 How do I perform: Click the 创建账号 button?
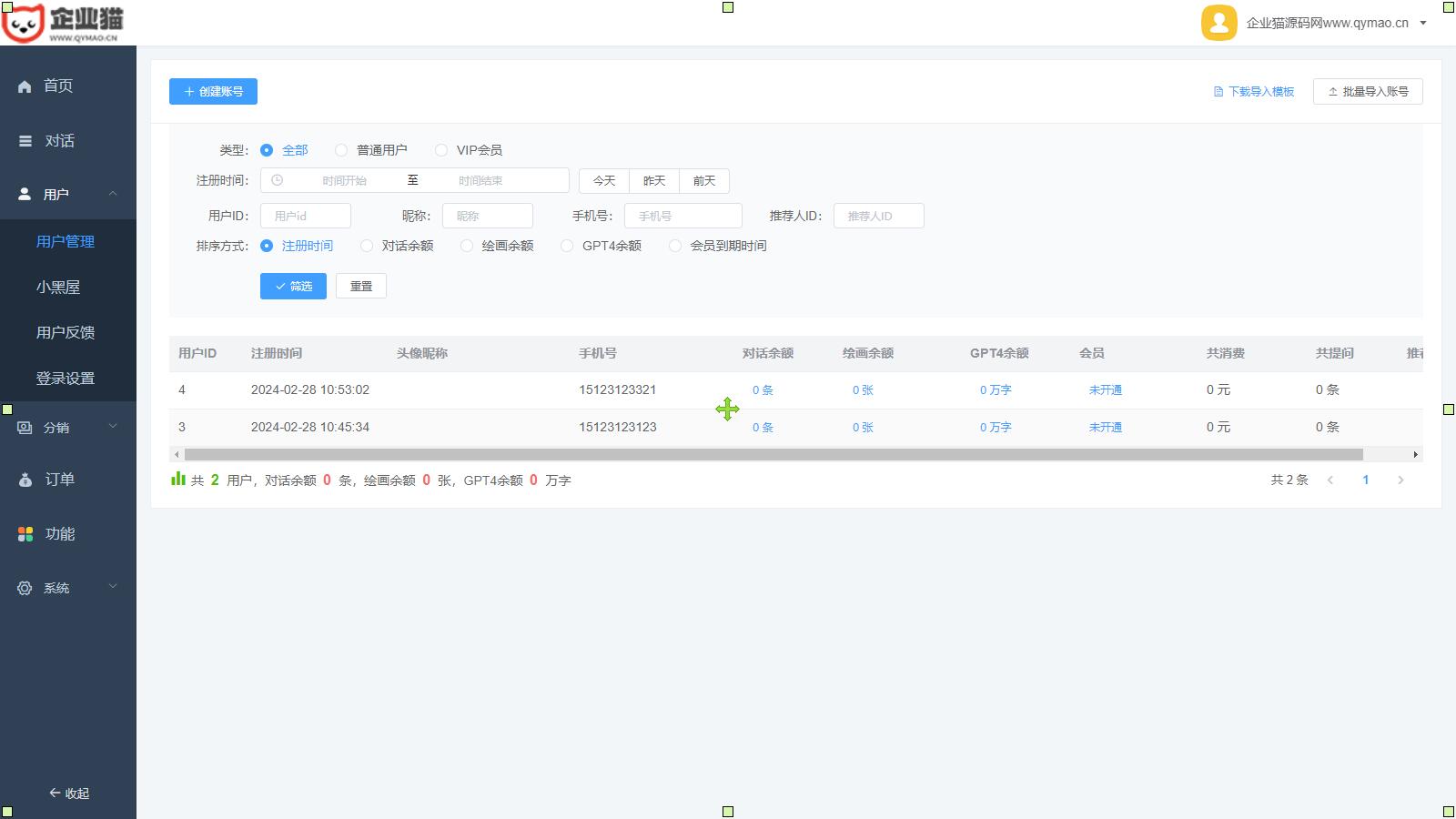[x=213, y=91]
